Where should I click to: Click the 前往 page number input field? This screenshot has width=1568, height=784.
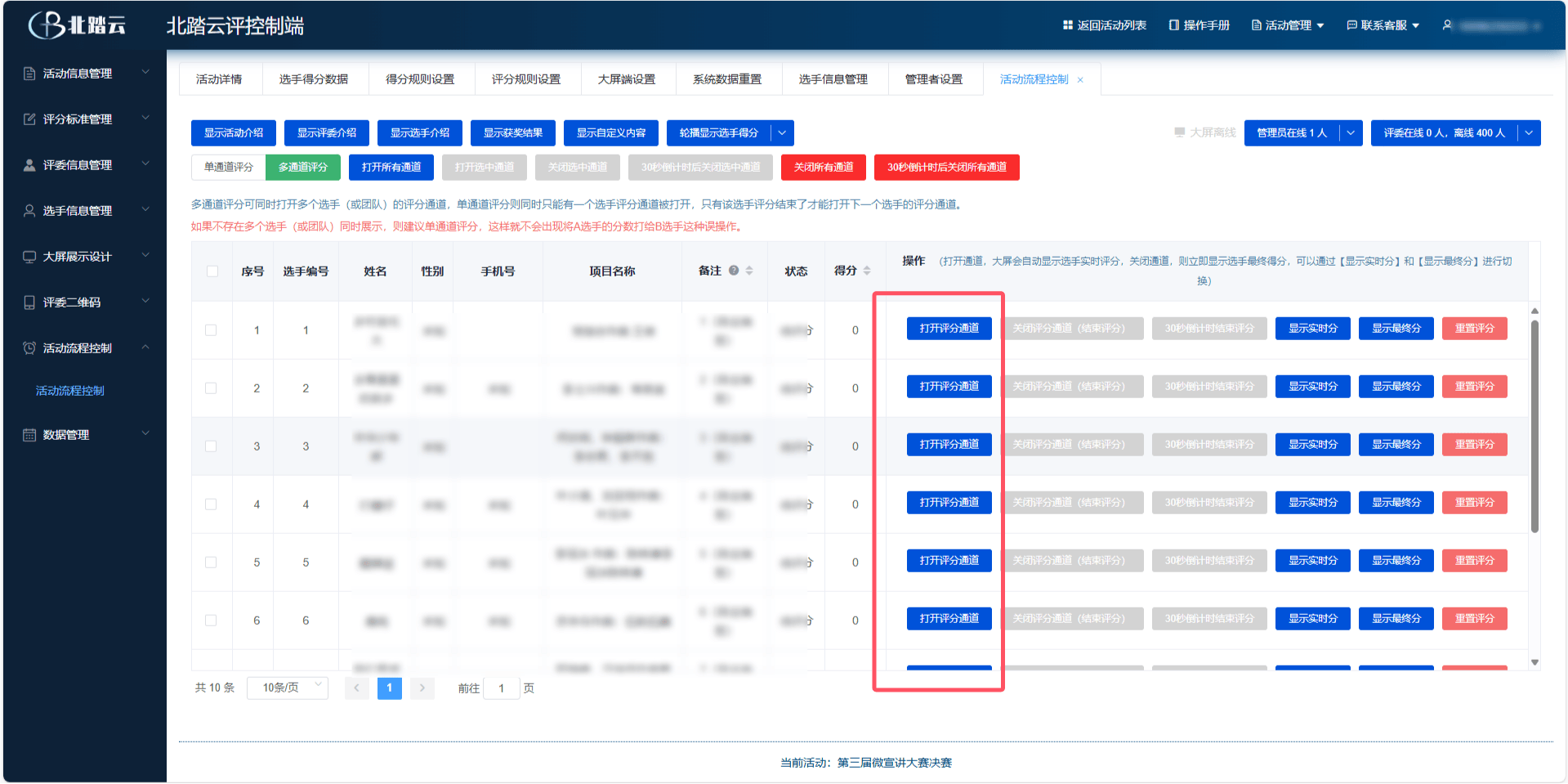pyautogui.click(x=501, y=688)
